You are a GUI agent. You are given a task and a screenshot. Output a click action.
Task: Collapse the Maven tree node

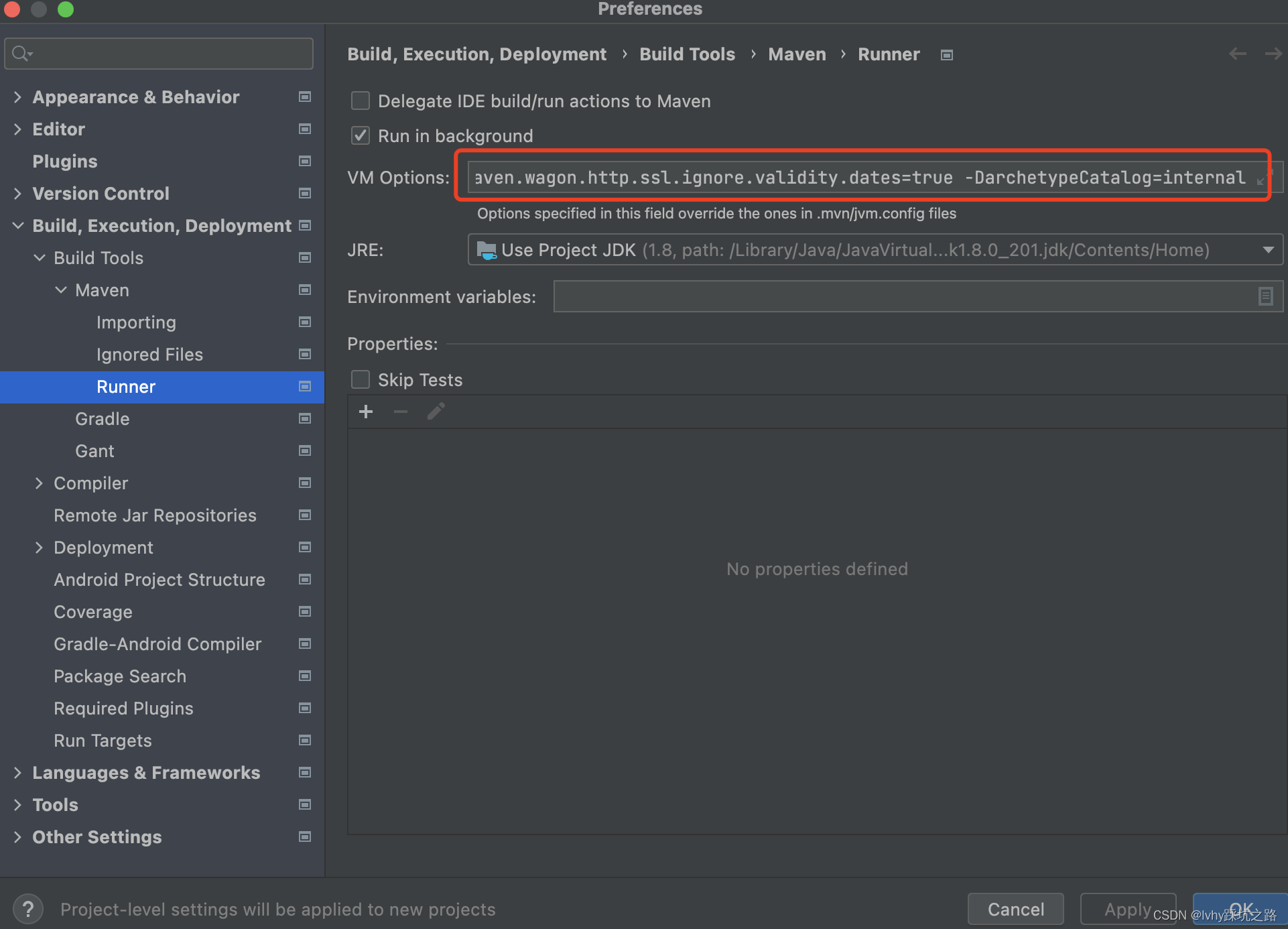61,290
